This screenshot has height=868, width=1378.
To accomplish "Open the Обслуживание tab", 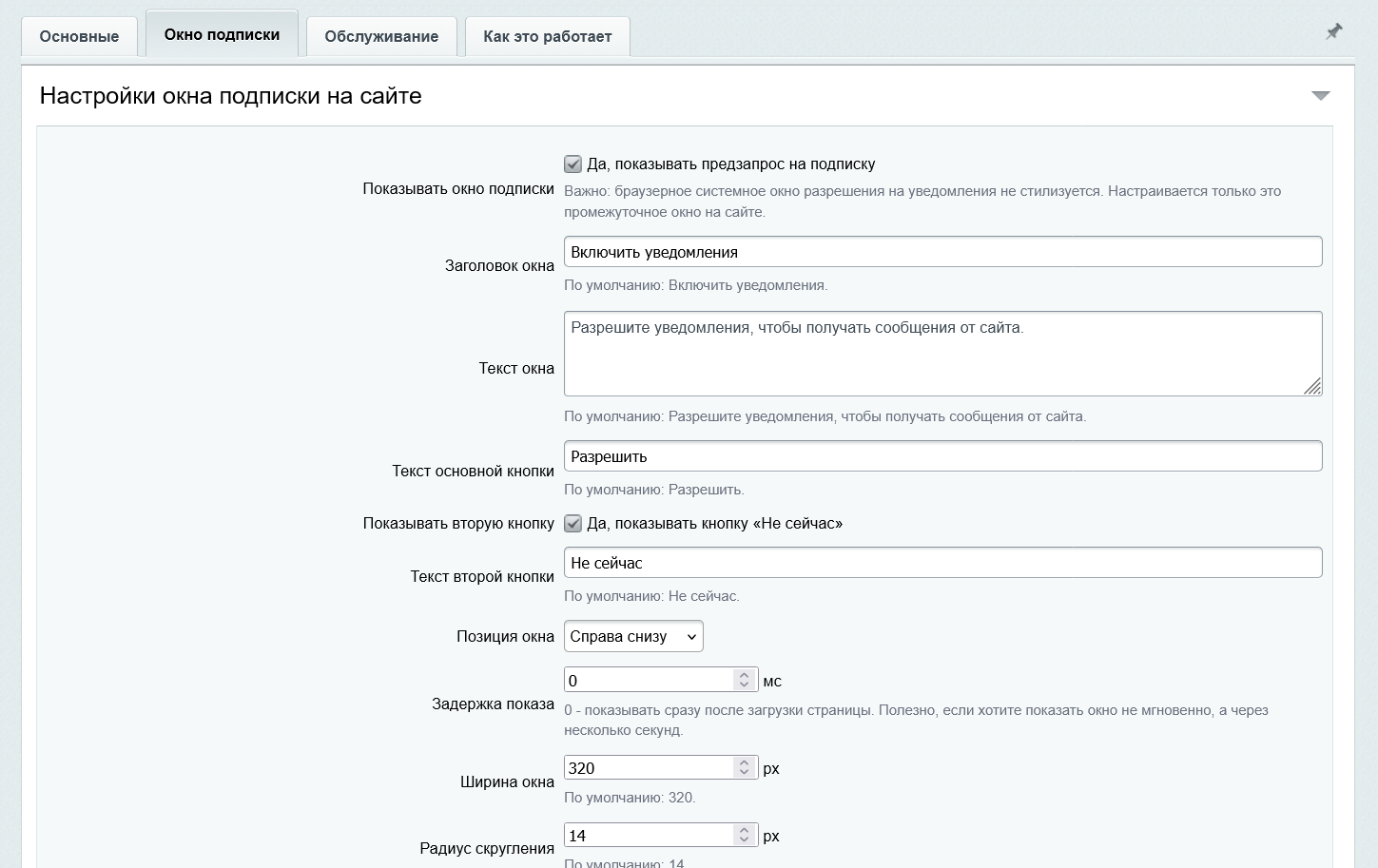I will point(381,36).
